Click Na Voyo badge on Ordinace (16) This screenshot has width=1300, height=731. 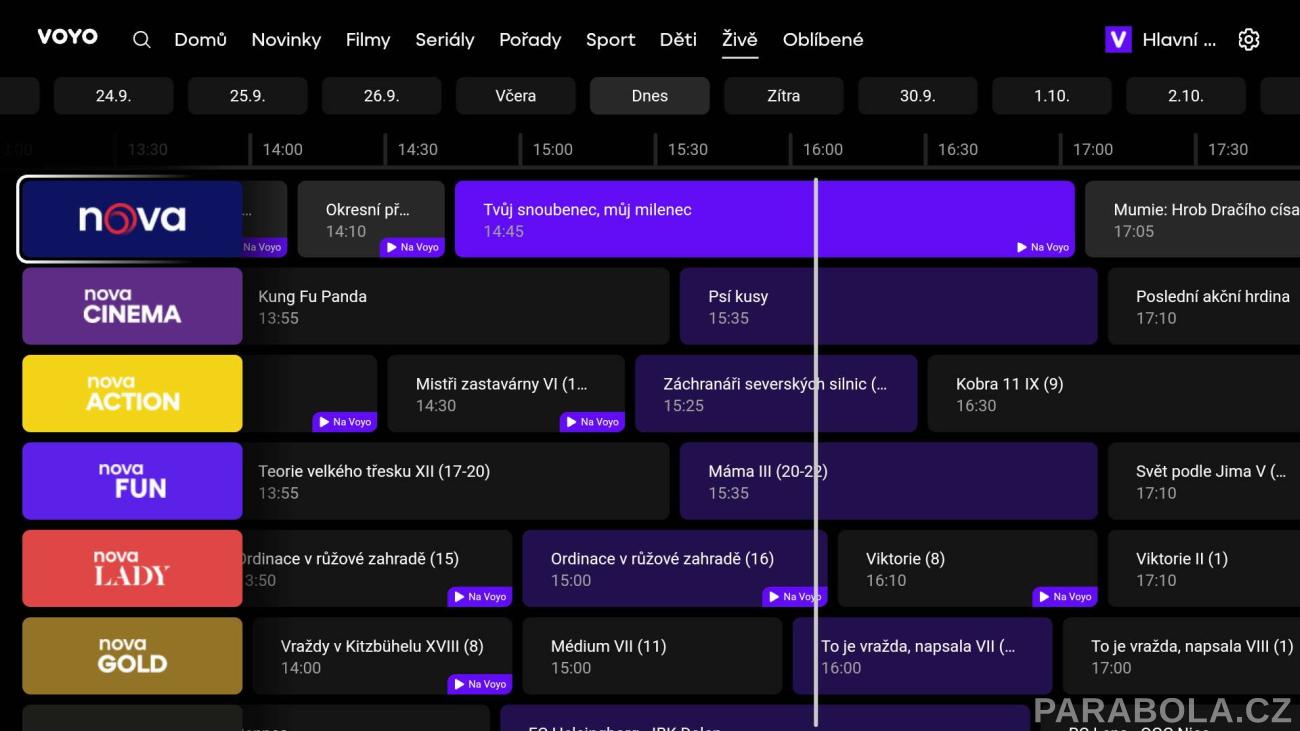[795, 597]
